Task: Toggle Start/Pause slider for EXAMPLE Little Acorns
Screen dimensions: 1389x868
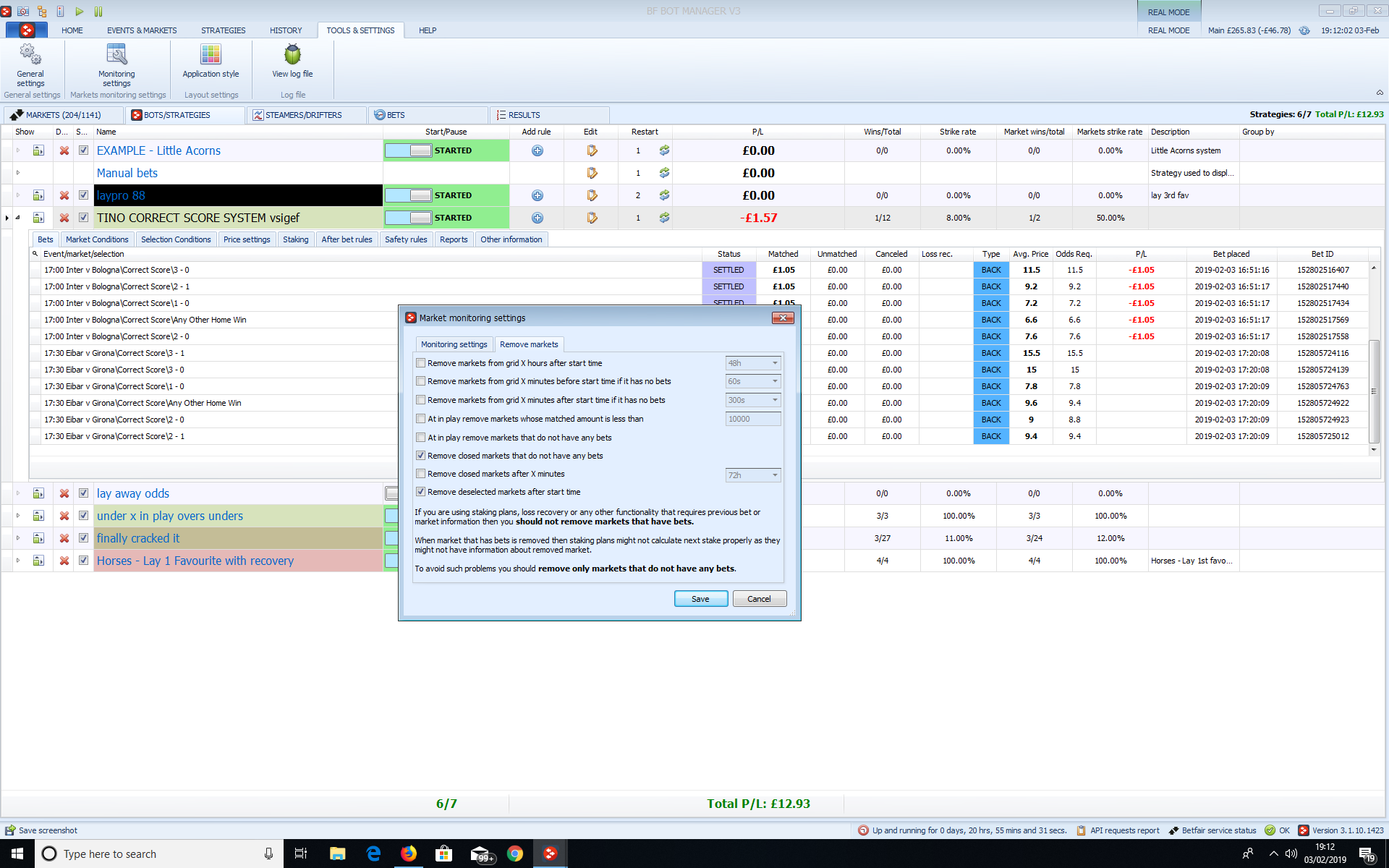Action: tap(409, 150)
